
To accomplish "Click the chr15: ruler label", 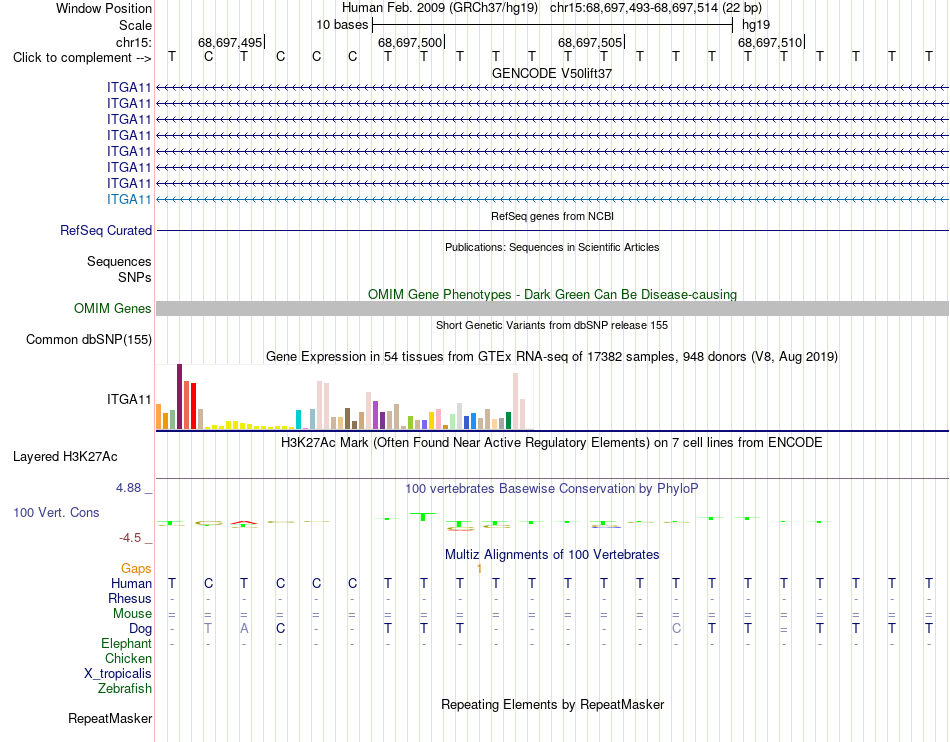I will pos(134,42).
